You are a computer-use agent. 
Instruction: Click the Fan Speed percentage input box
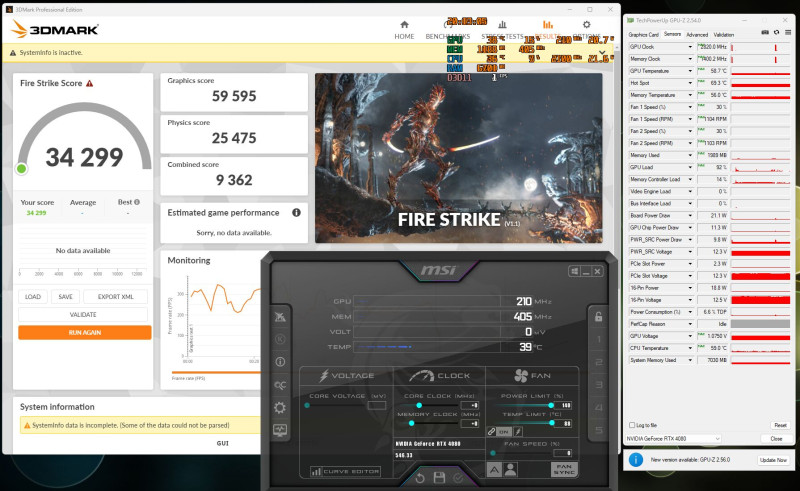563,453
